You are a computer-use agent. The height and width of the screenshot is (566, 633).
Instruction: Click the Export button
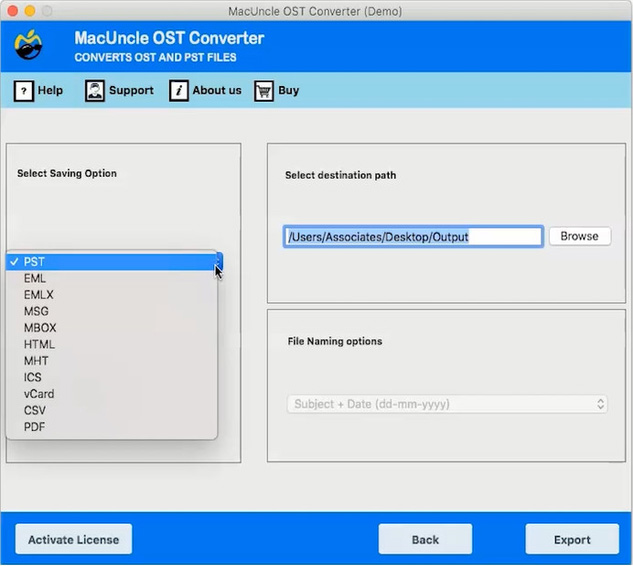pos(572,540)
